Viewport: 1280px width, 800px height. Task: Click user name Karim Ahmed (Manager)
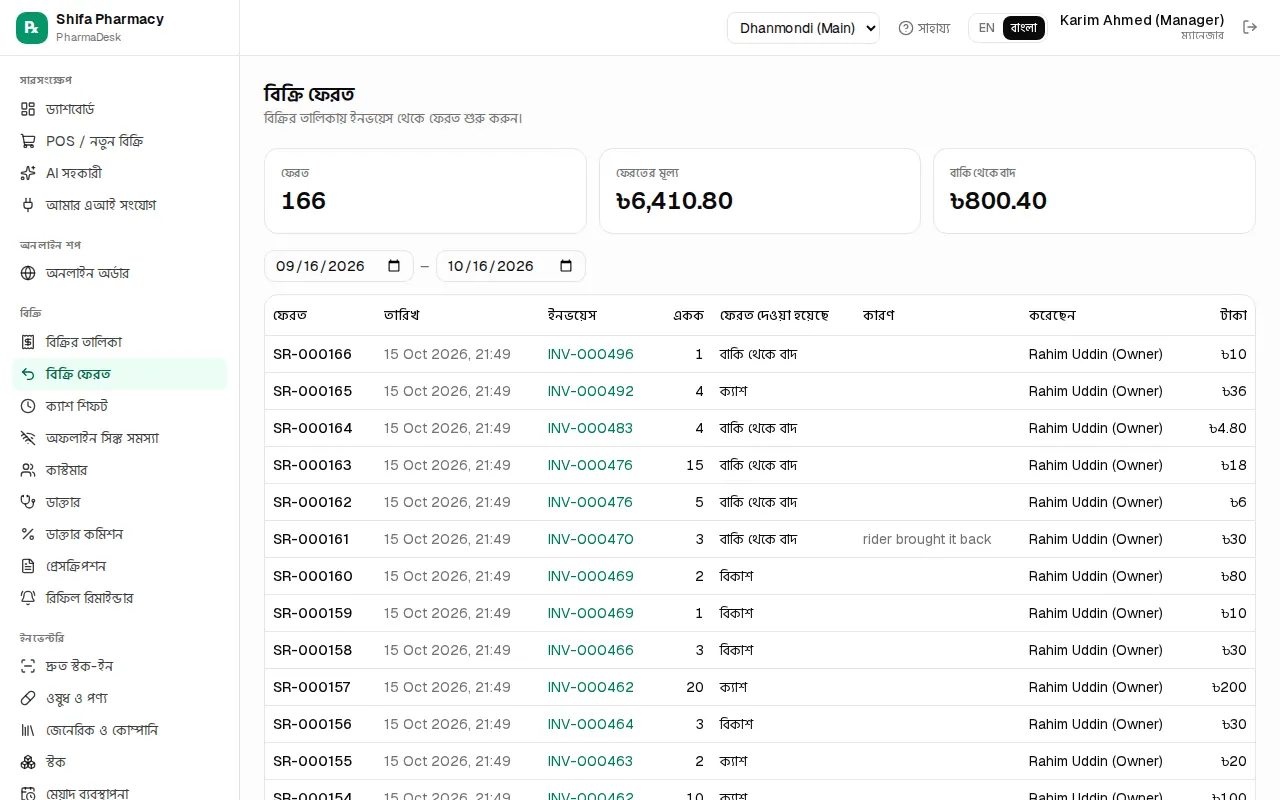1142,20
